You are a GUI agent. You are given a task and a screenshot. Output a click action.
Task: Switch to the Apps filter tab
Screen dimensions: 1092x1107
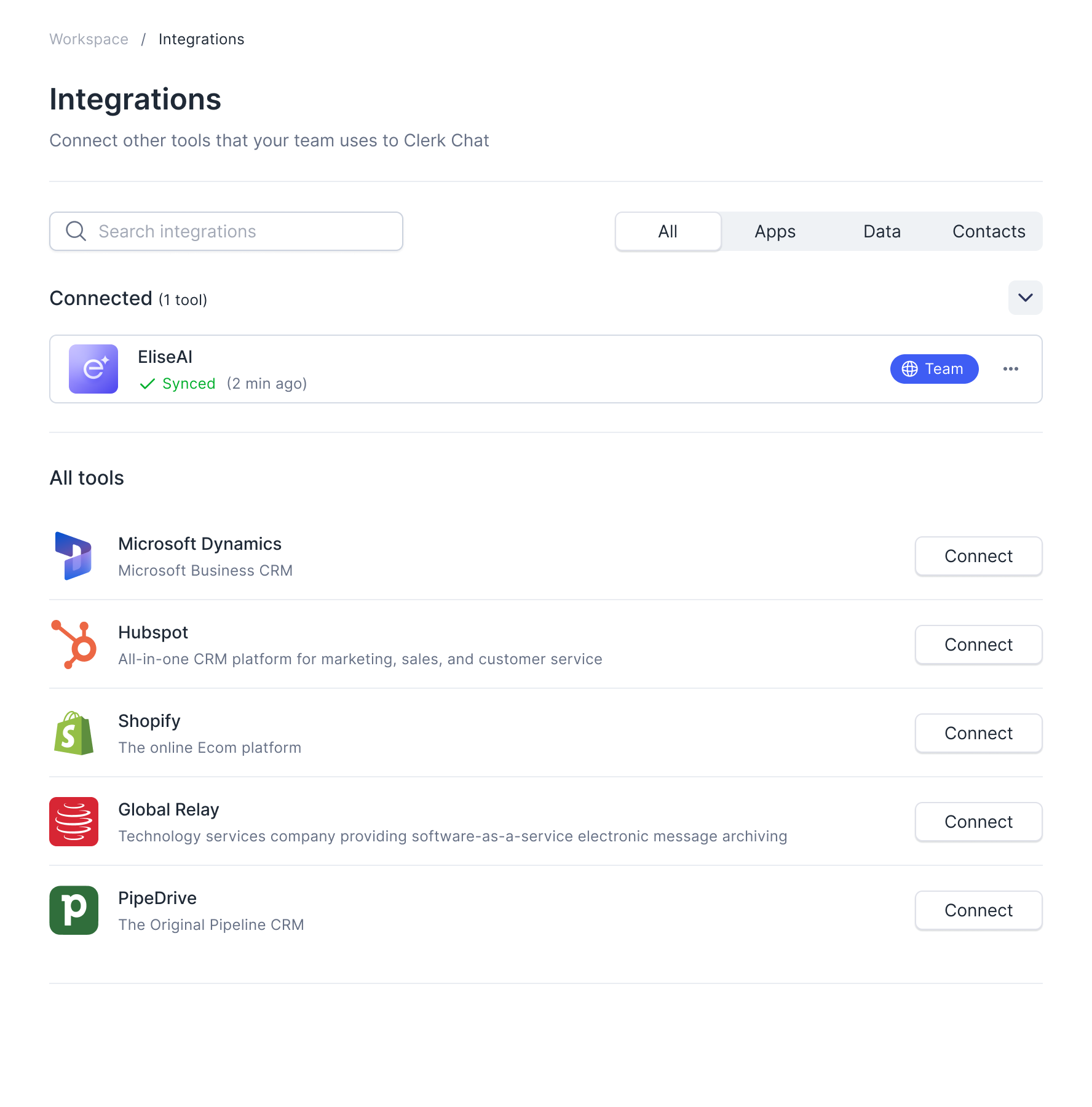pos(775,231)
